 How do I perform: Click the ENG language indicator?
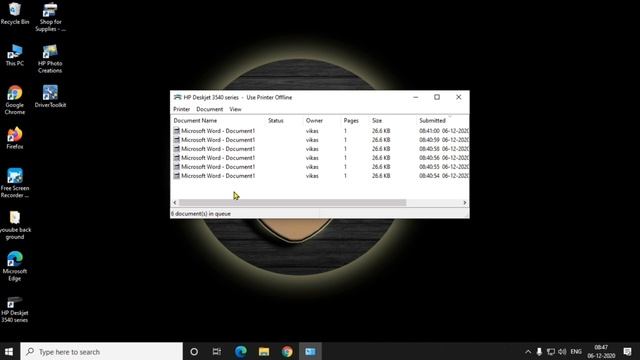click(x=576, y=351)
